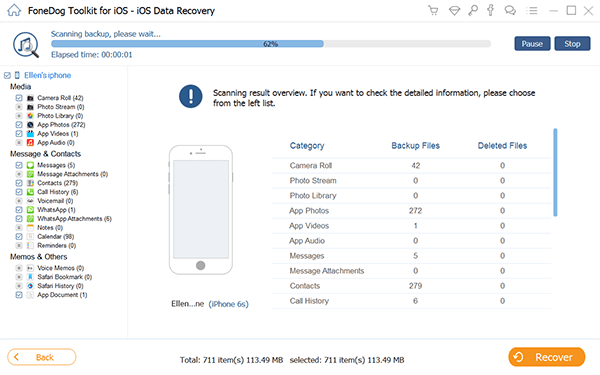Click the scan progress bar
This screenshot has width=600, height=375.
tap(271, 44)
